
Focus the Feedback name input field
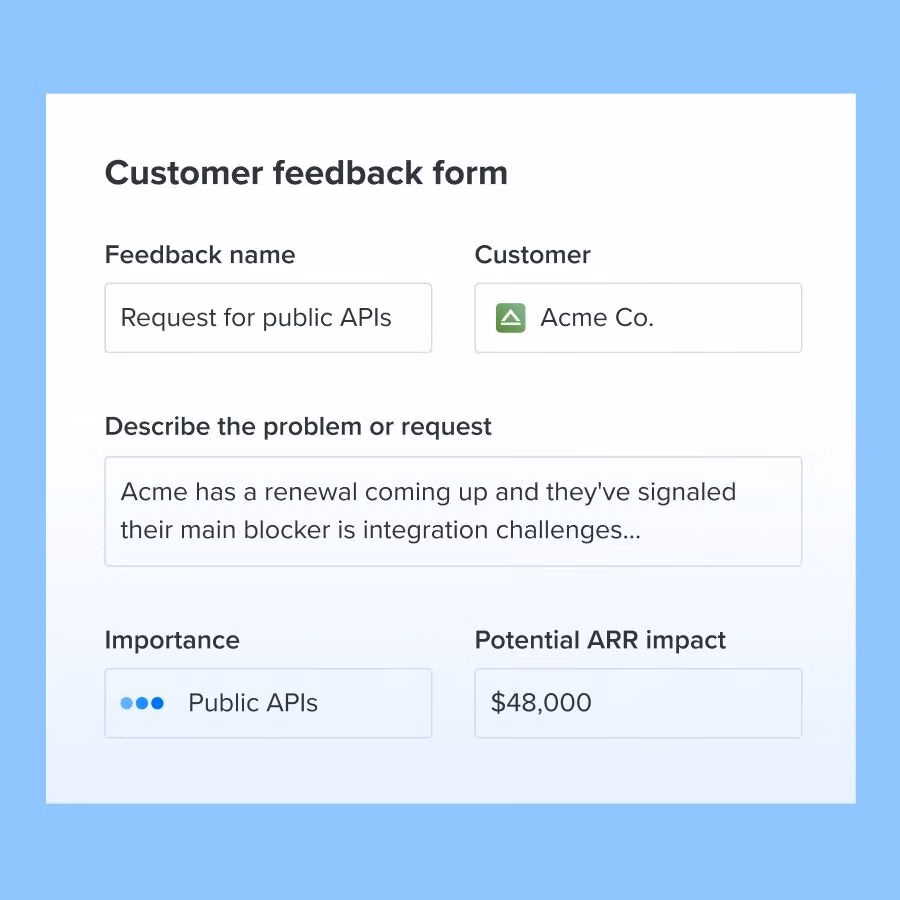pos(268,318)
